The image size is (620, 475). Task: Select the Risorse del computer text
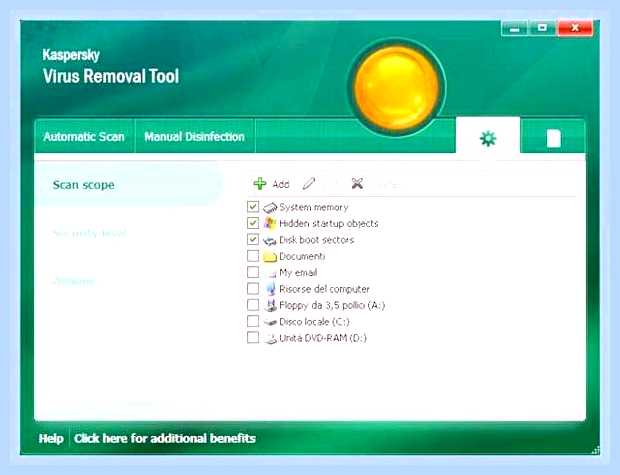coord(324,289)
